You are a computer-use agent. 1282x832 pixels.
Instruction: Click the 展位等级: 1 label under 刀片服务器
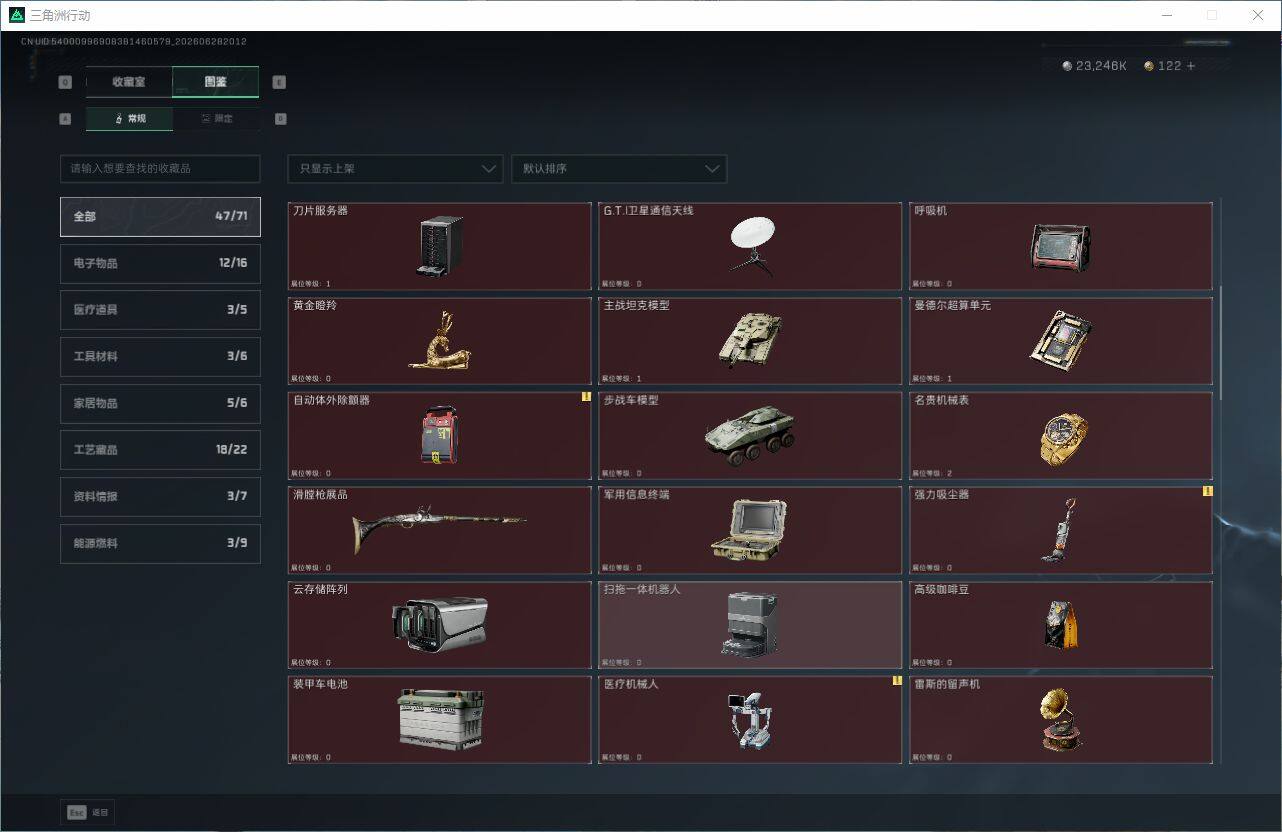coord(310,284)
